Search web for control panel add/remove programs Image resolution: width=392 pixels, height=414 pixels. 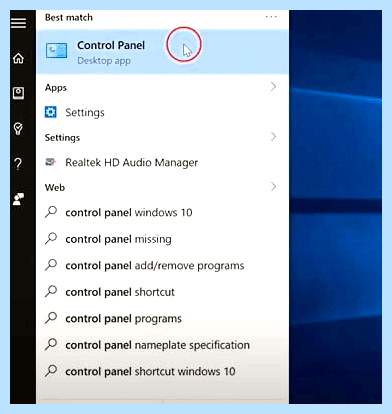pos(162,265)
